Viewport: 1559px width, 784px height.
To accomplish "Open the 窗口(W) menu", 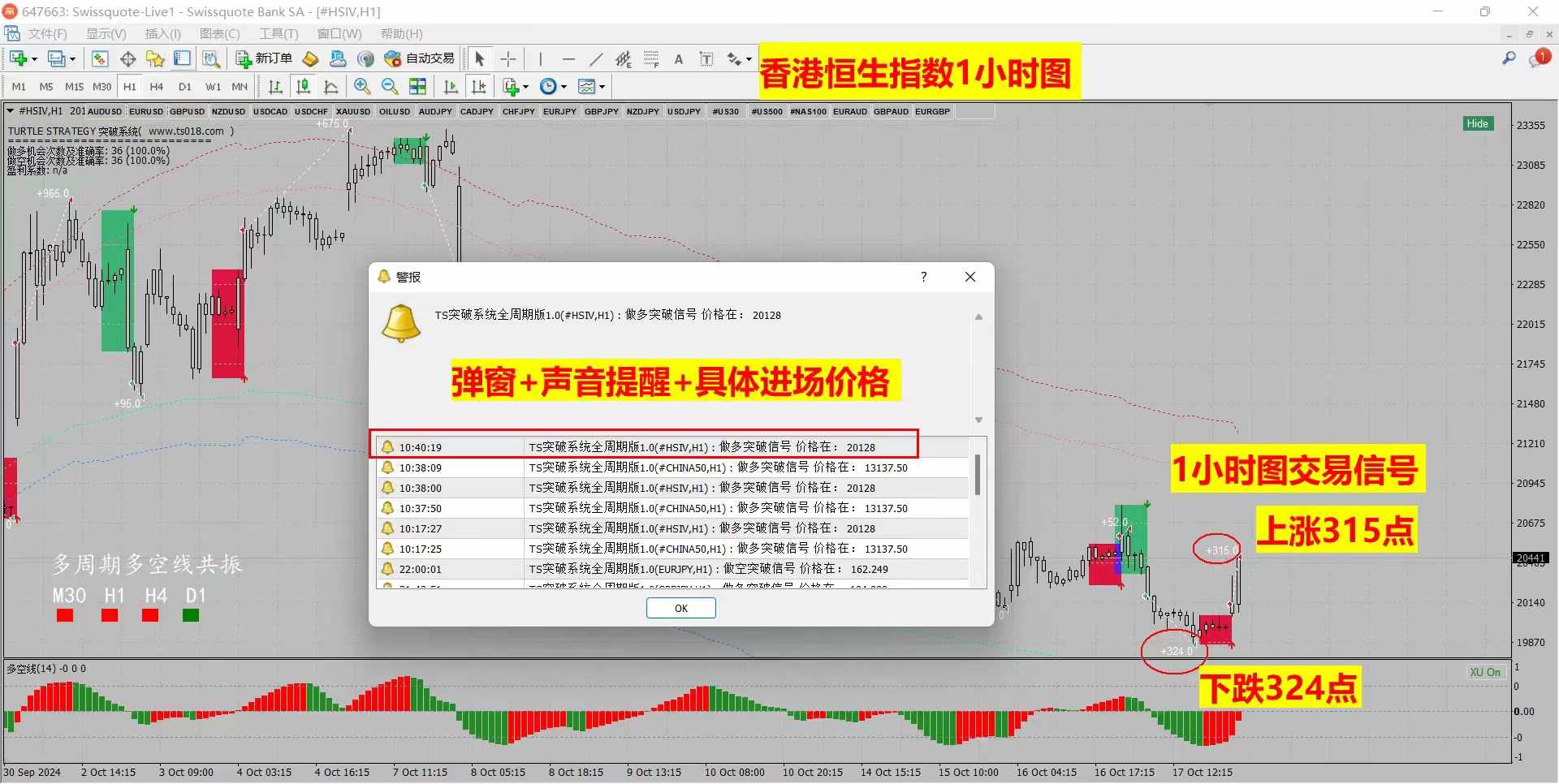I will [339, 34].
